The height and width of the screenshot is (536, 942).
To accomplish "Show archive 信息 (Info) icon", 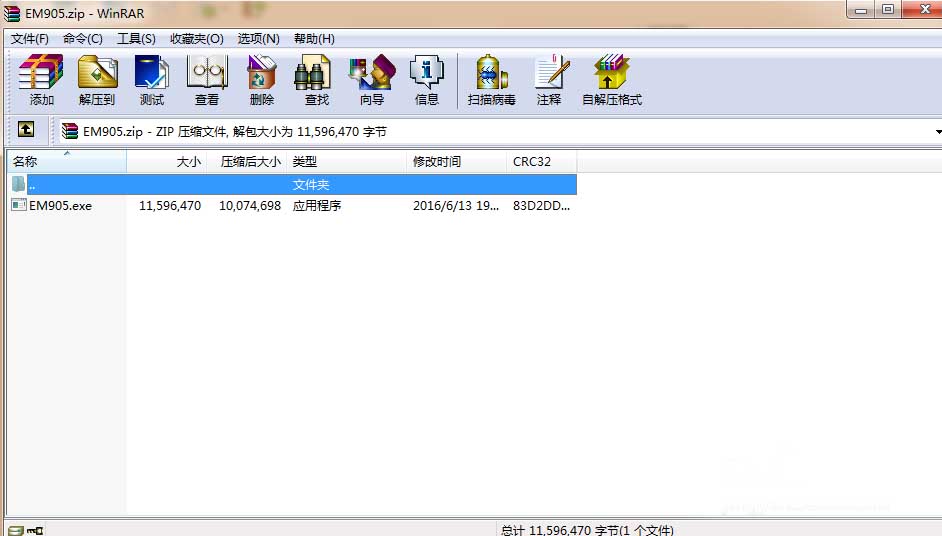I will pos(427,72).
